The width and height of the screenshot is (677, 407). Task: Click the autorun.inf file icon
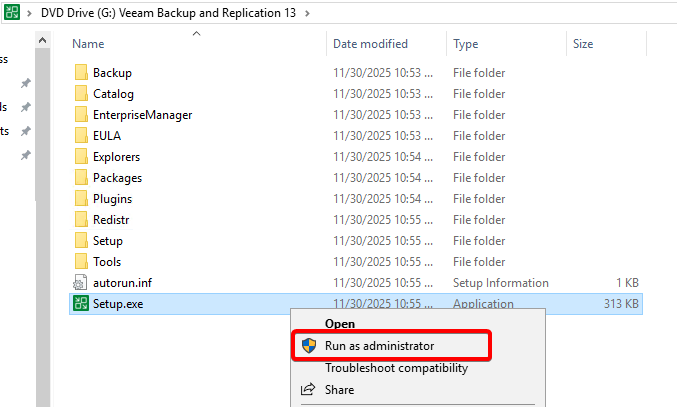coord(82,283)
